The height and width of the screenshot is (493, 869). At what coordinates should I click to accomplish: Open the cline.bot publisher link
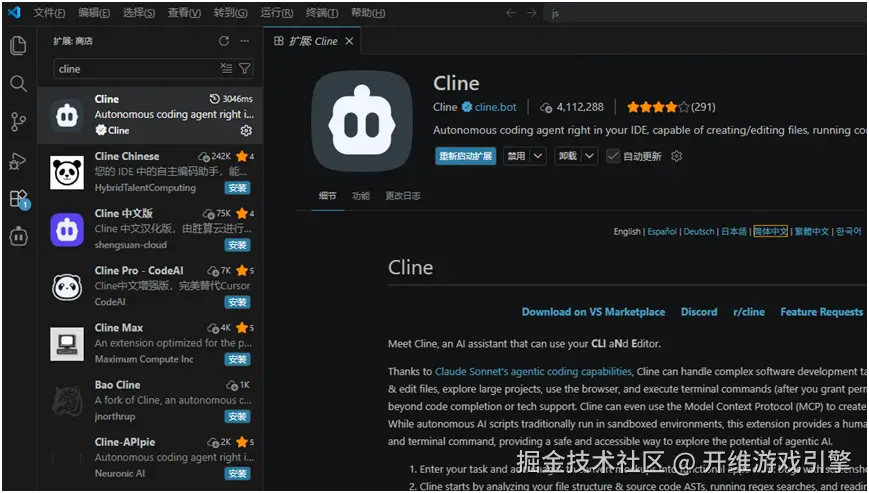click(x=495, y=107)
